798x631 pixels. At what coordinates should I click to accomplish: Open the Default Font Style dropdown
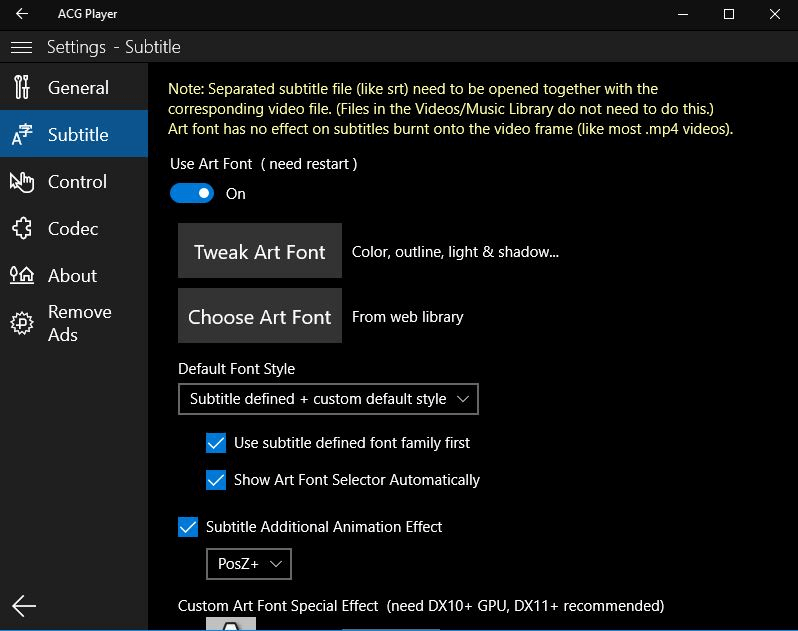coord(328,399)
